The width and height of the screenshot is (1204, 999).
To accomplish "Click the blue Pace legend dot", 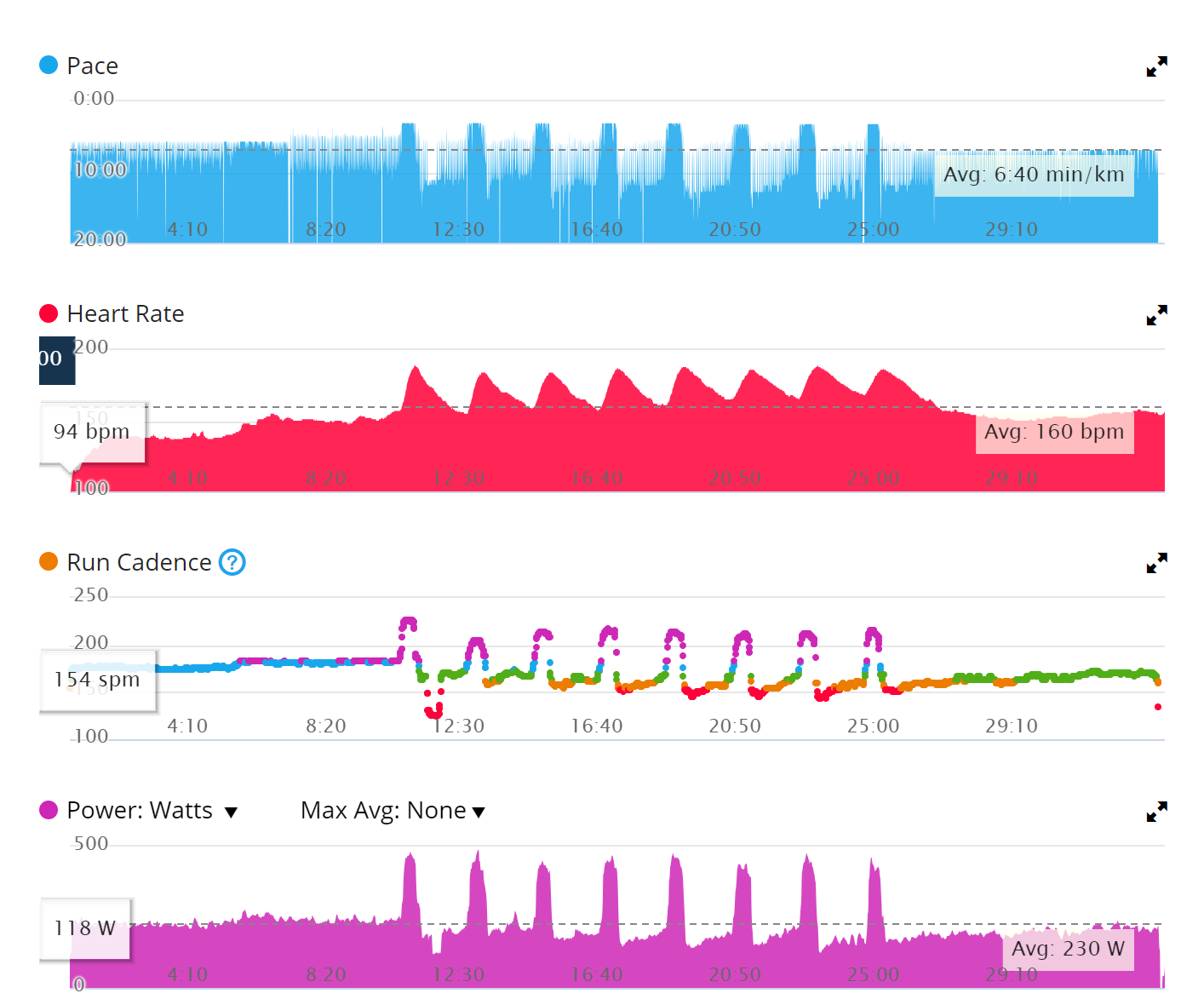I will click(49, 65).
